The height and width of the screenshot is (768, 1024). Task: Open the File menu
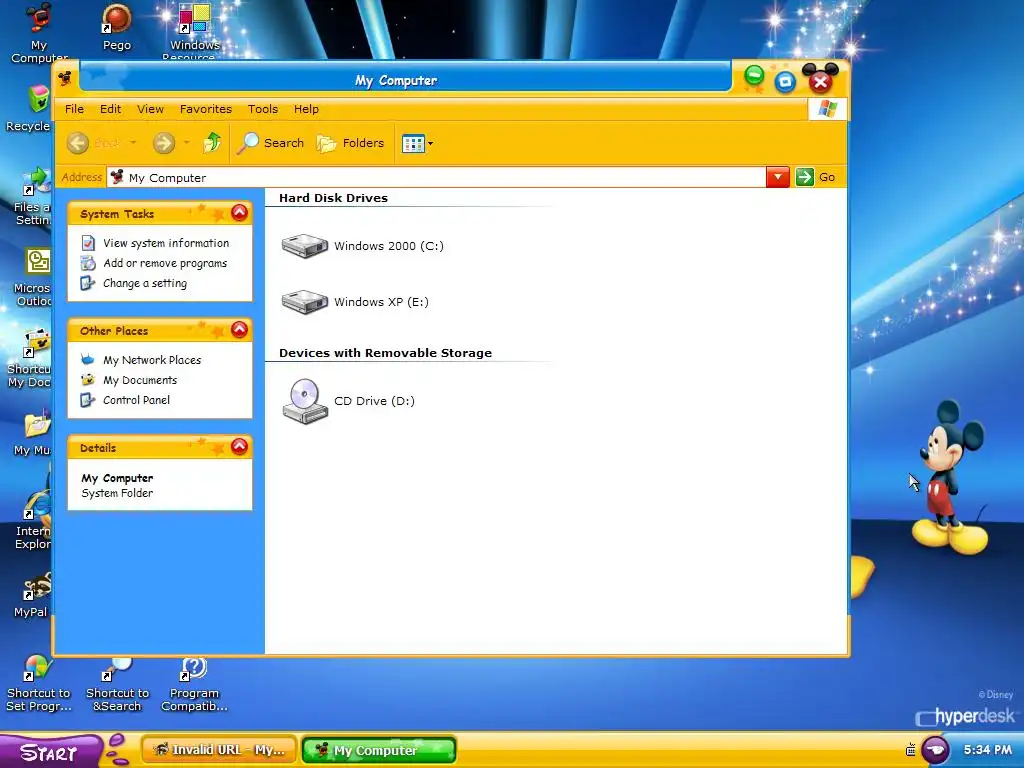(x=74, y=109)
